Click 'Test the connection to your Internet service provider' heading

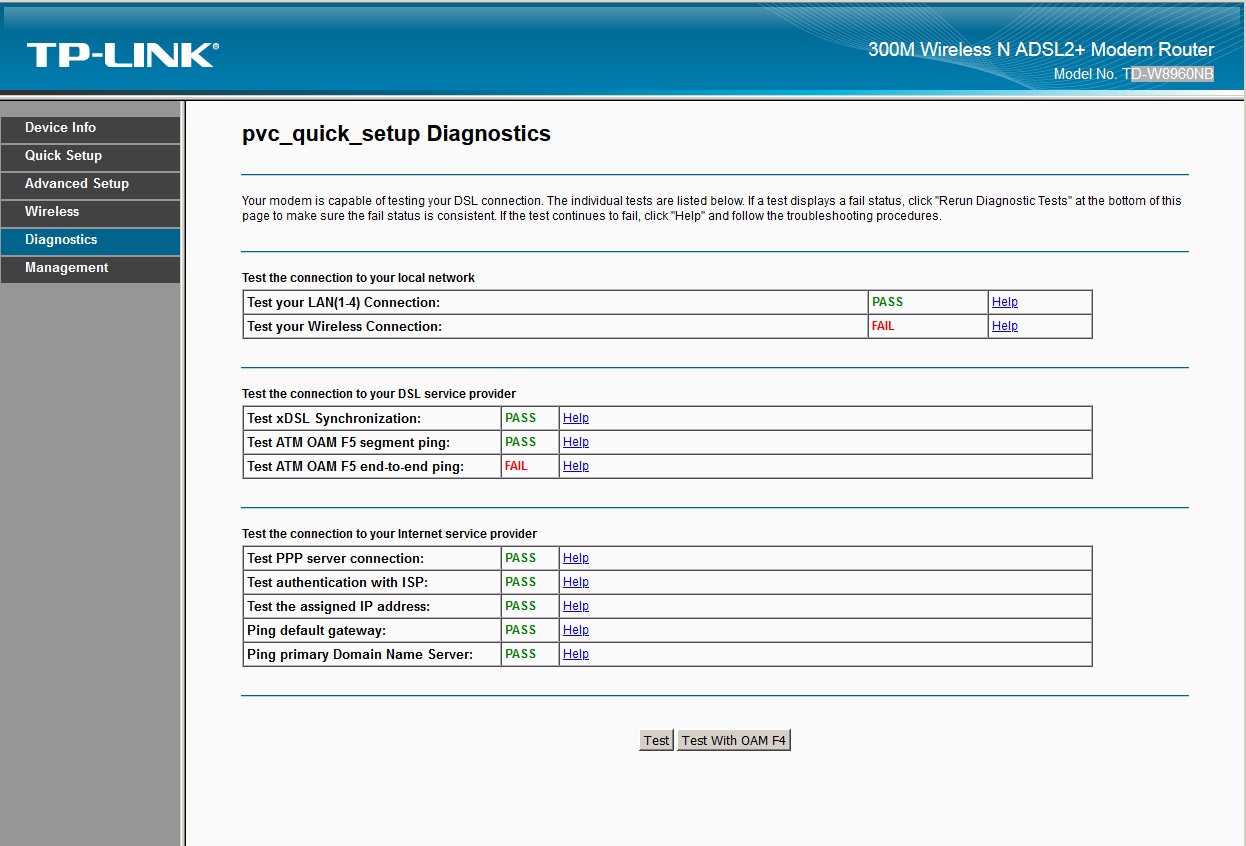389,534
